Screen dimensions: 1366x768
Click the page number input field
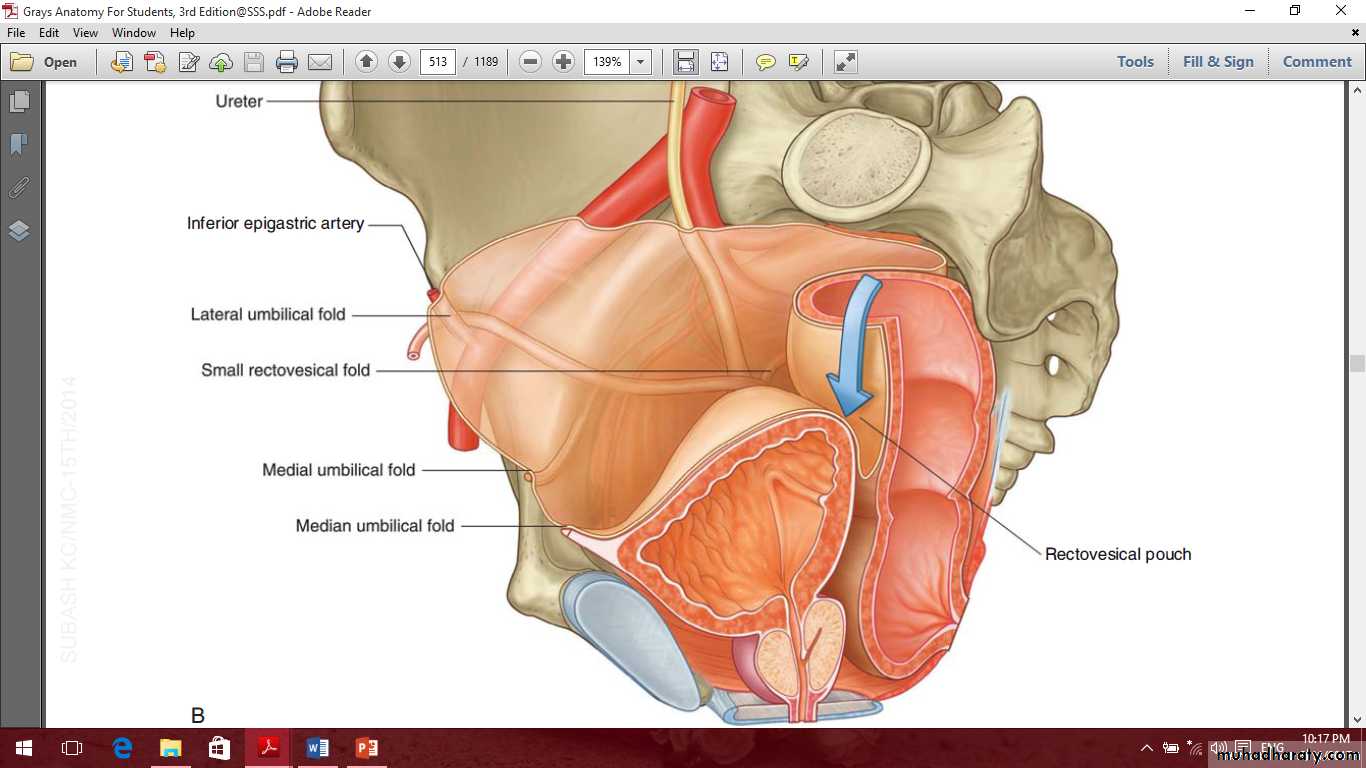[x=438, y=62]
